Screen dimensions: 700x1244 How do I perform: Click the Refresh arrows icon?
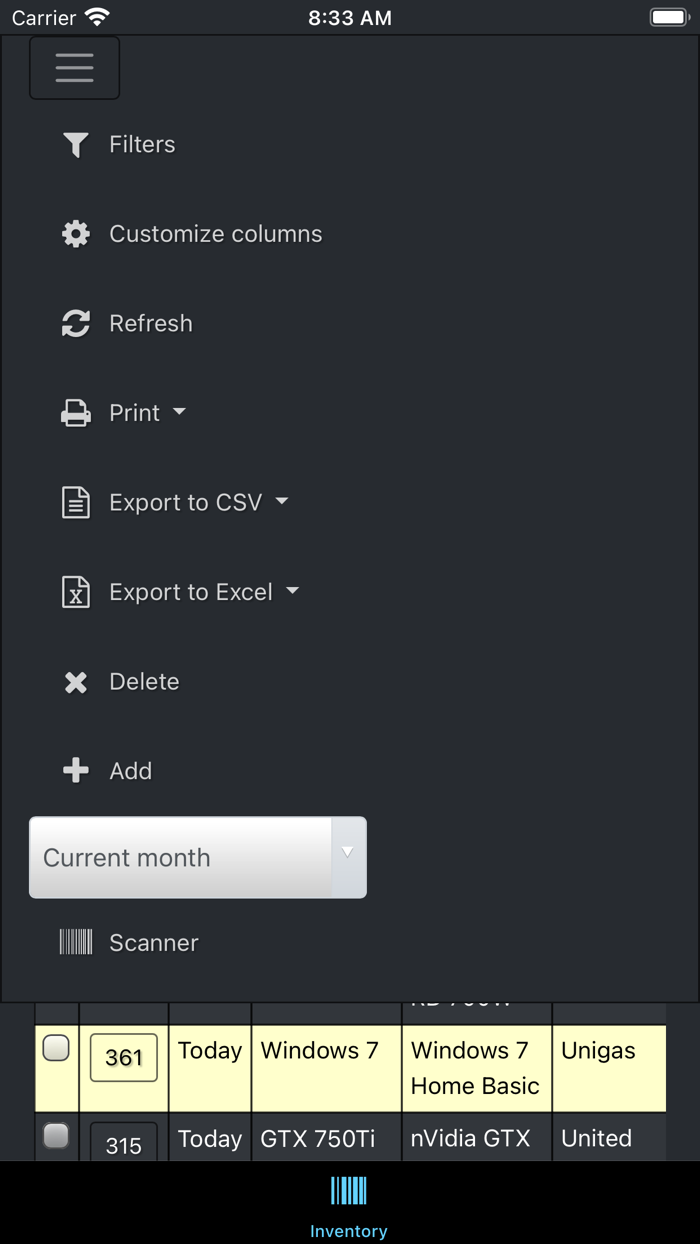tap(76, 323)
